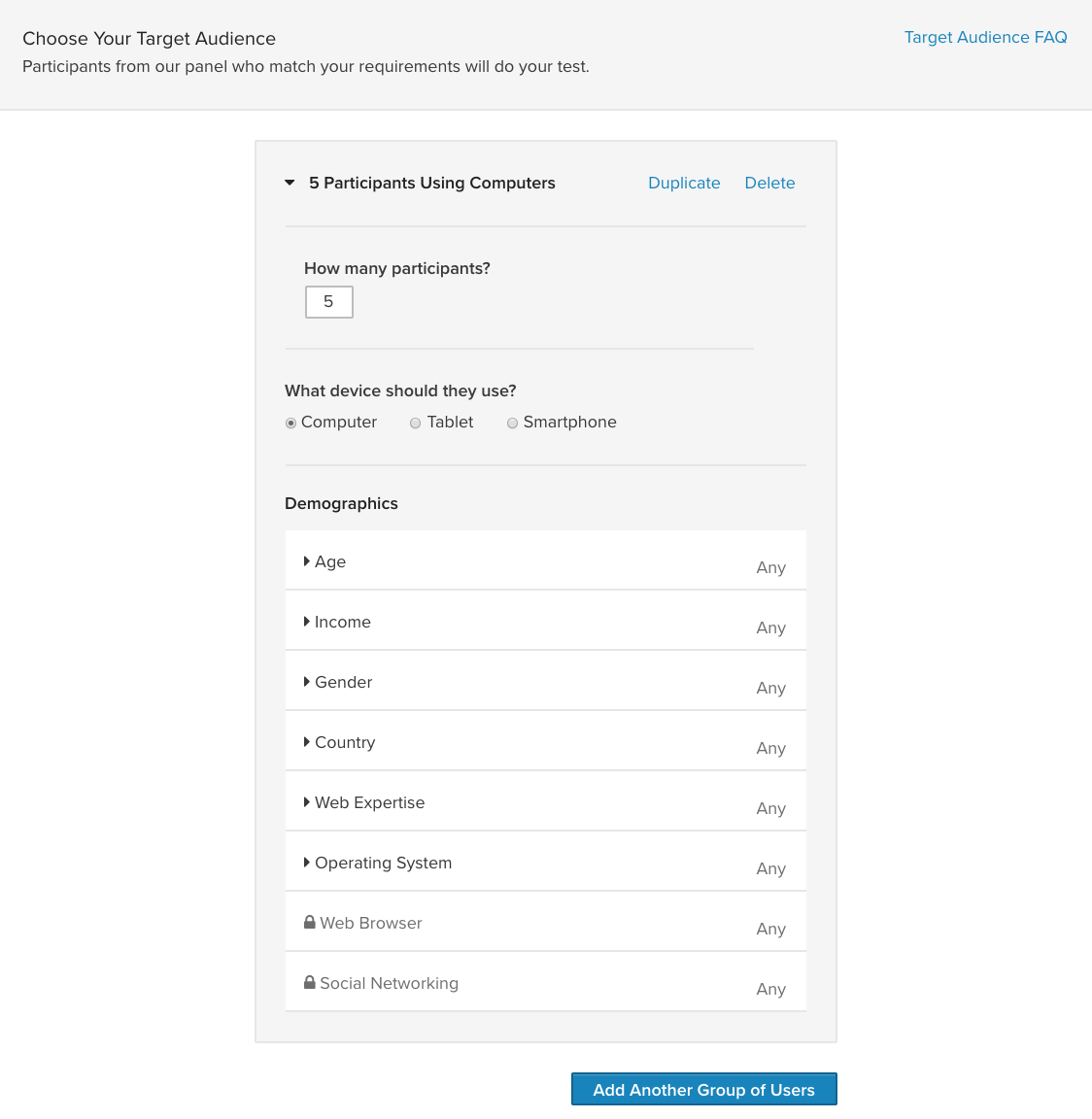
Task: Click the participant count input field
Action: click(x=328, y=302)
